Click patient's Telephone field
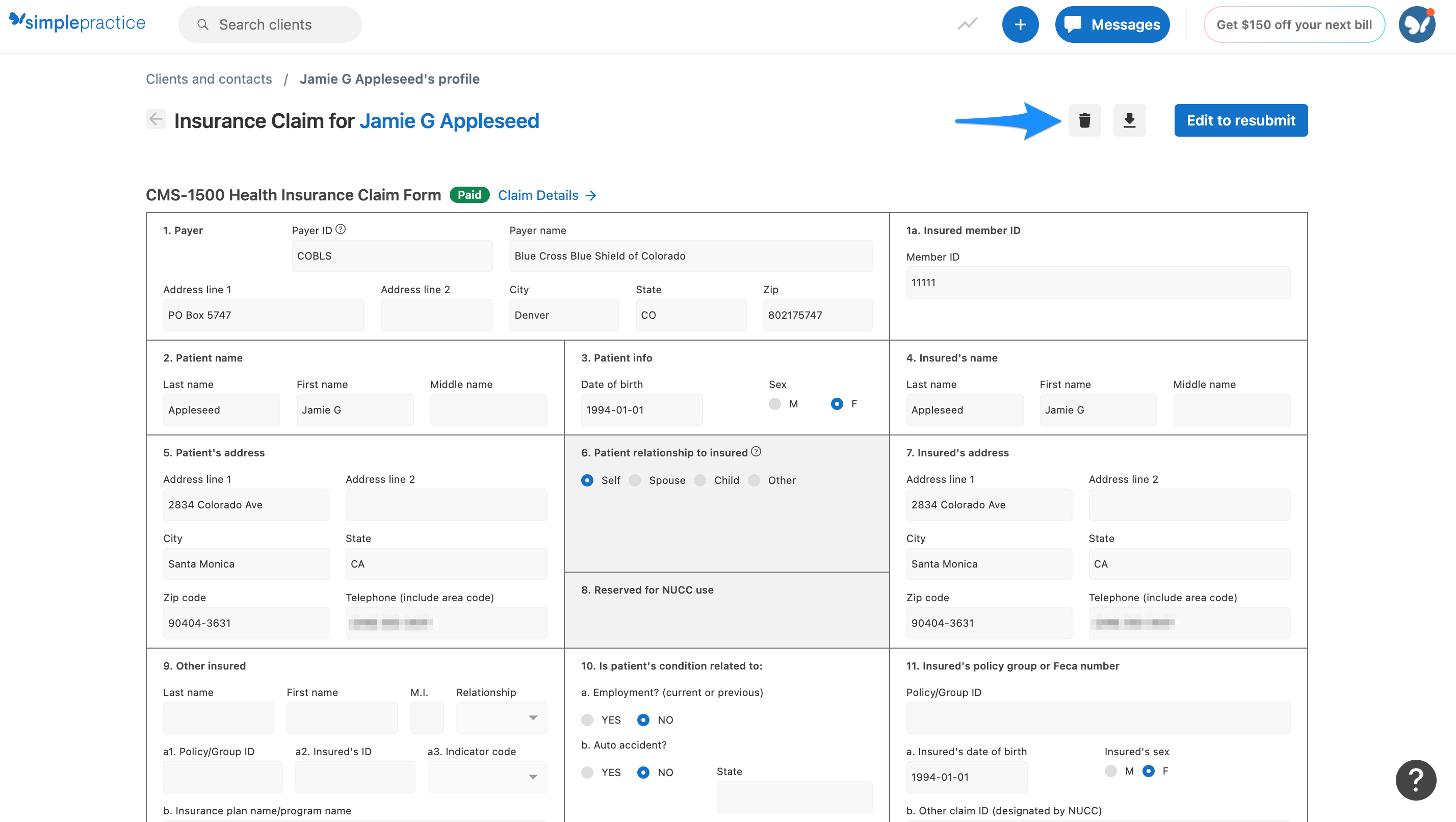The image size is (1456, 822). tap(446, 623)
